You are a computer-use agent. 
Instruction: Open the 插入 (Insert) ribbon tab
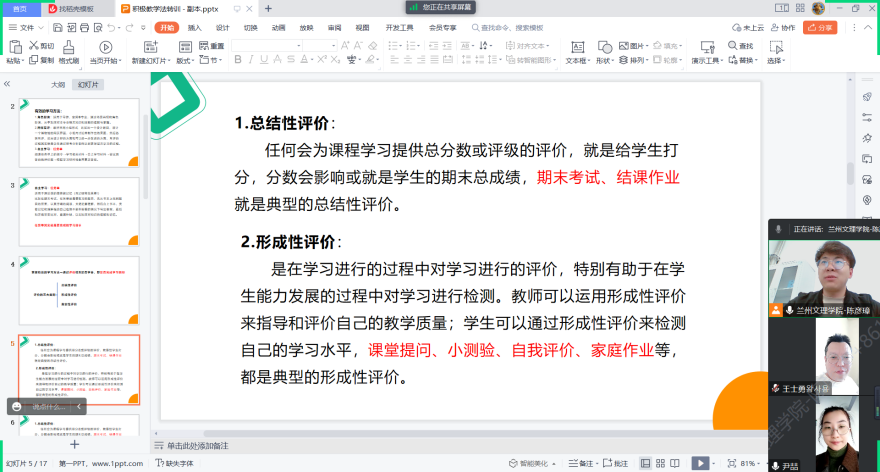(194, 28)
